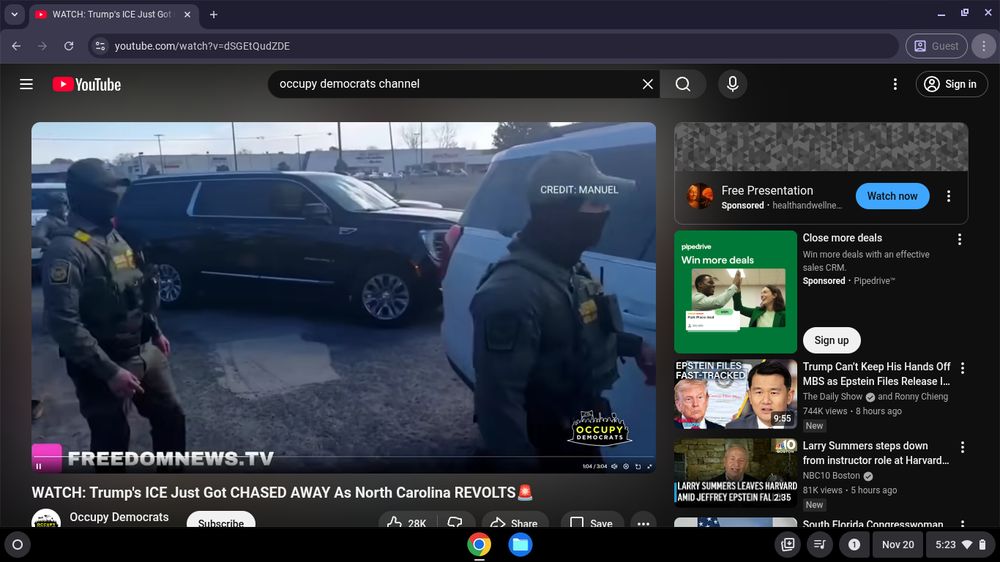Visit the NBC10 Boston channel name

tap(831, 475)
